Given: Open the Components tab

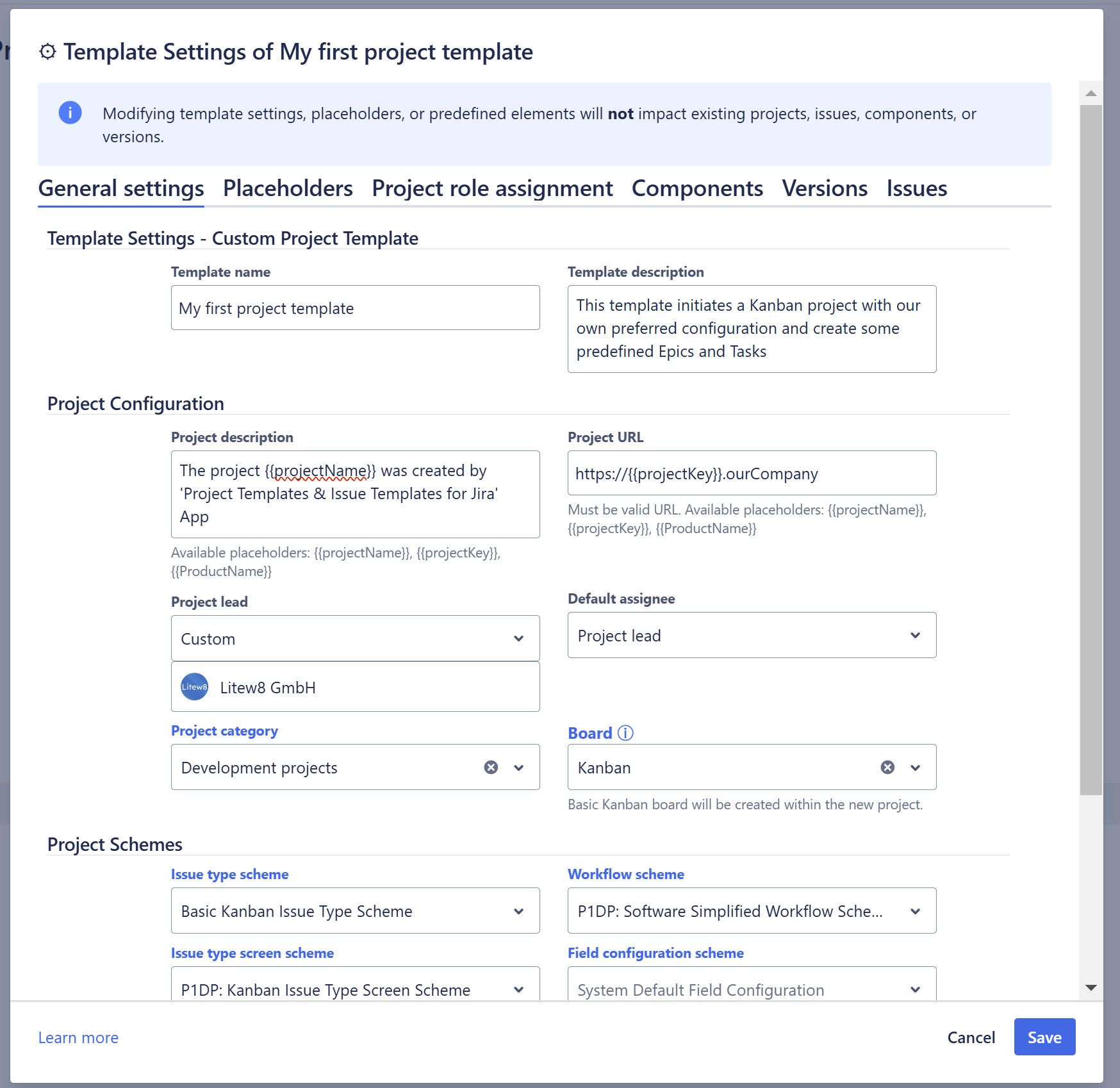Looking at the screenshot, I should (x=697, y=188).
